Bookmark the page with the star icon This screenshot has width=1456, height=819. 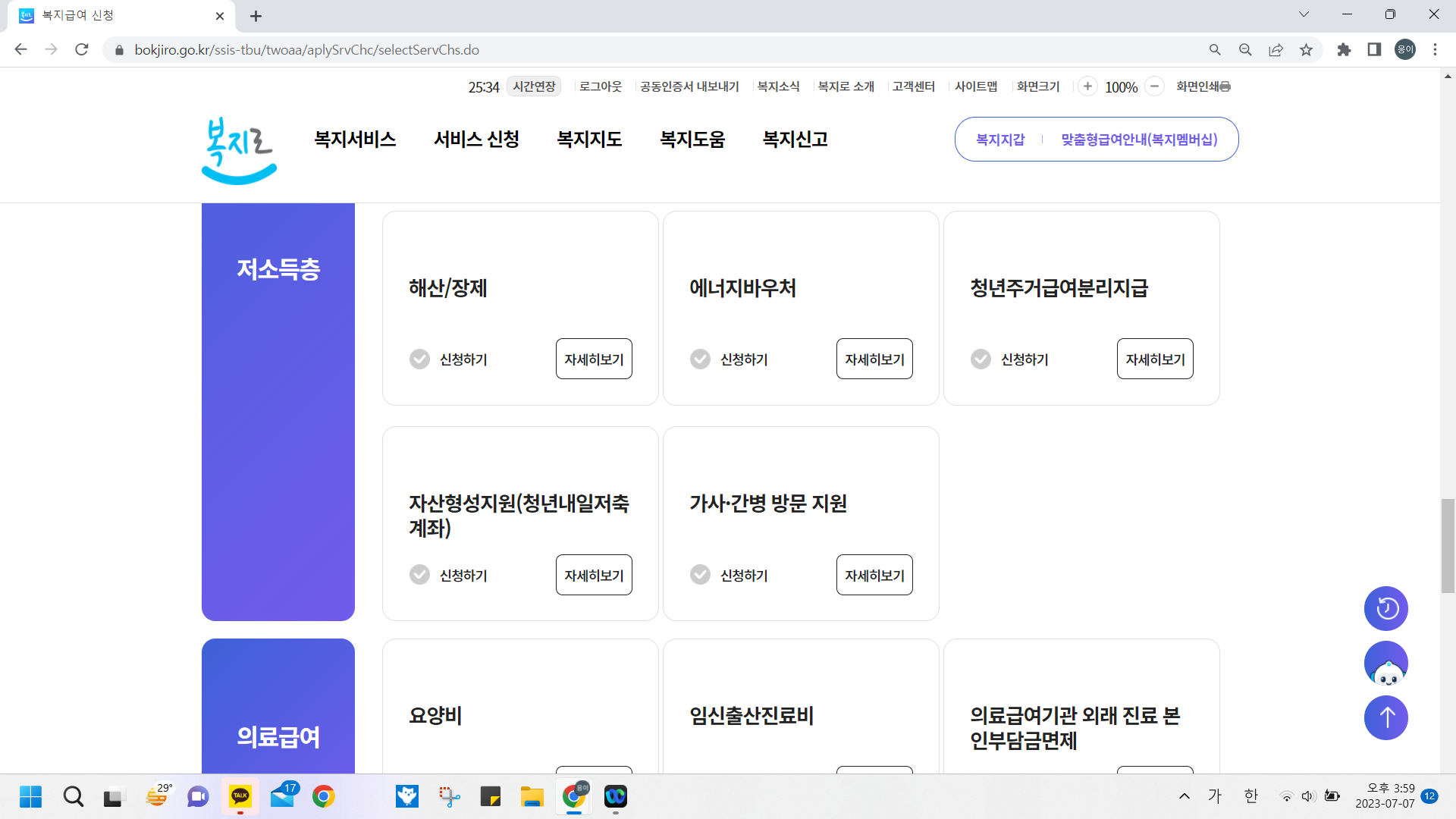tap(1307, 49)
